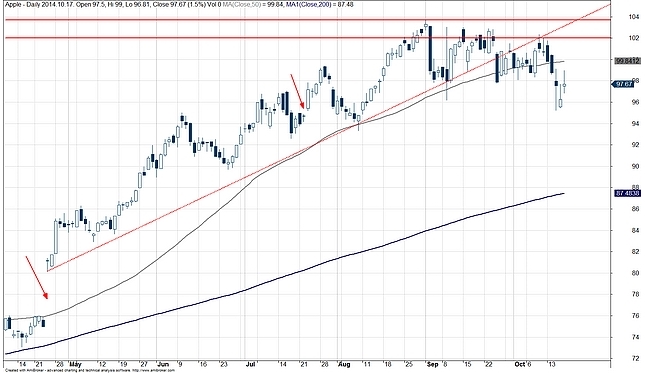645x373 pixels.
Task: Select the 87.4838 price tag on the axis
Action: pyautogui.click(x=627, y=193)
